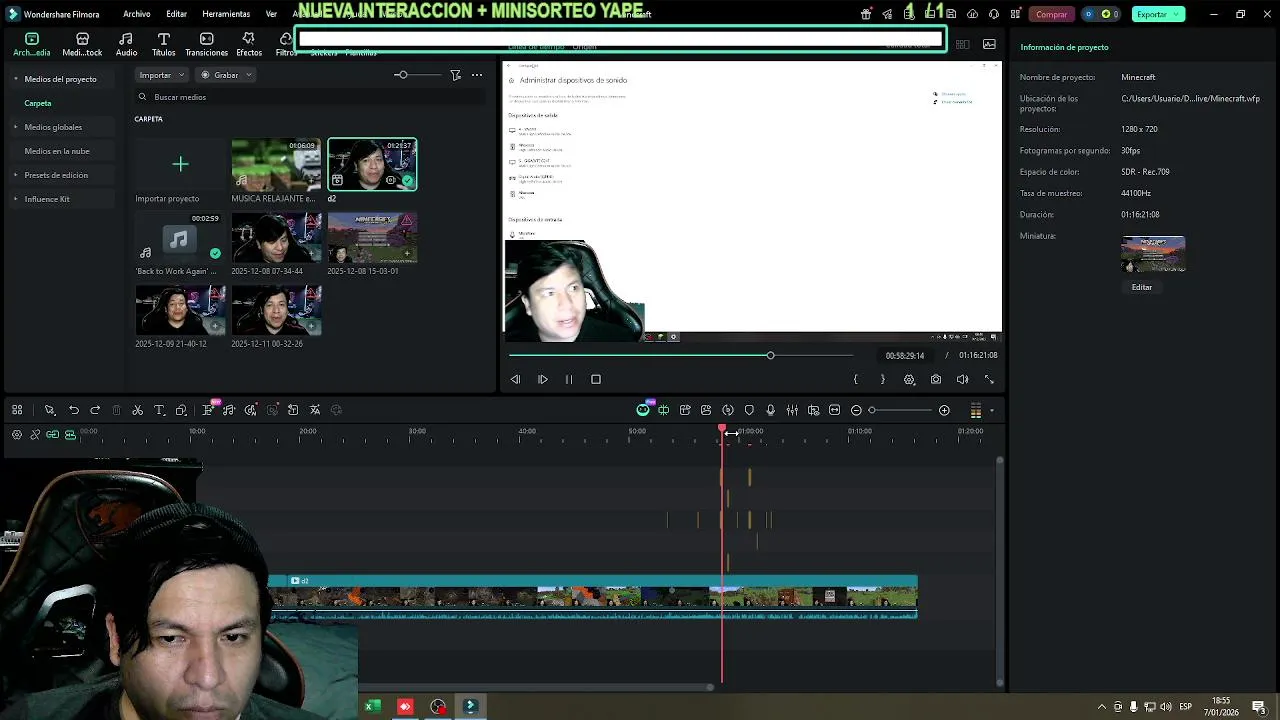The width and height of the screenshot is (1280, 720).
Task: Expand Medios del proyecto tree
Action: pyautogui.click(x=16, y=79)
